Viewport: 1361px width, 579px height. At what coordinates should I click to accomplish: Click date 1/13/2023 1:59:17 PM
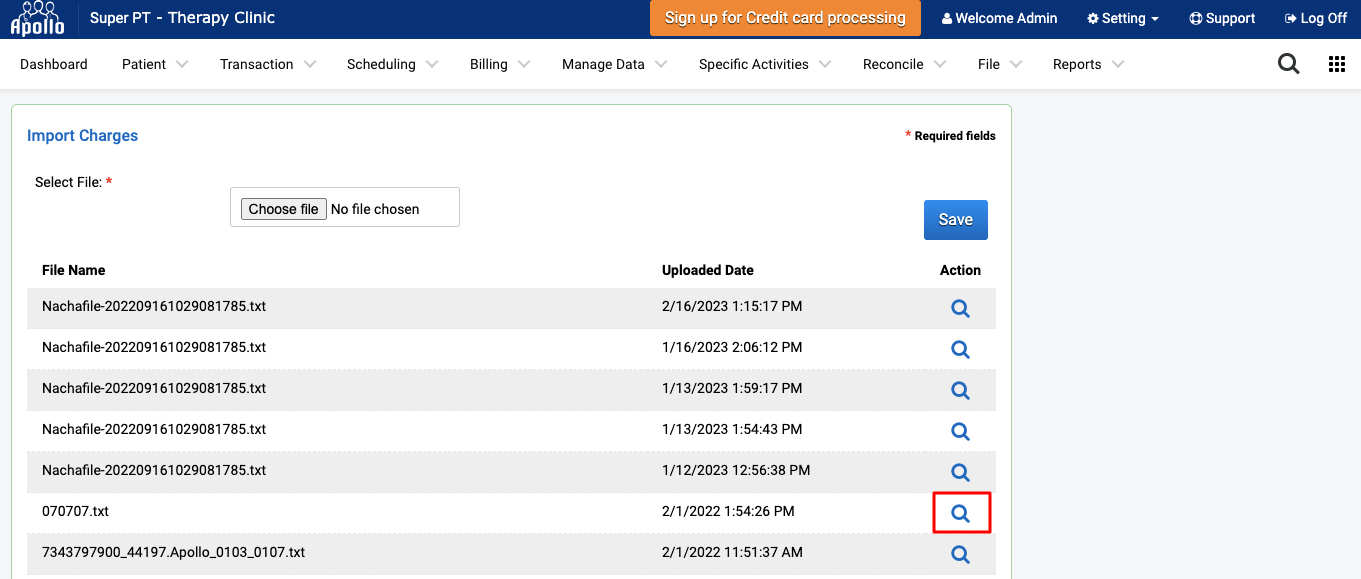click(x=732, y=388)
